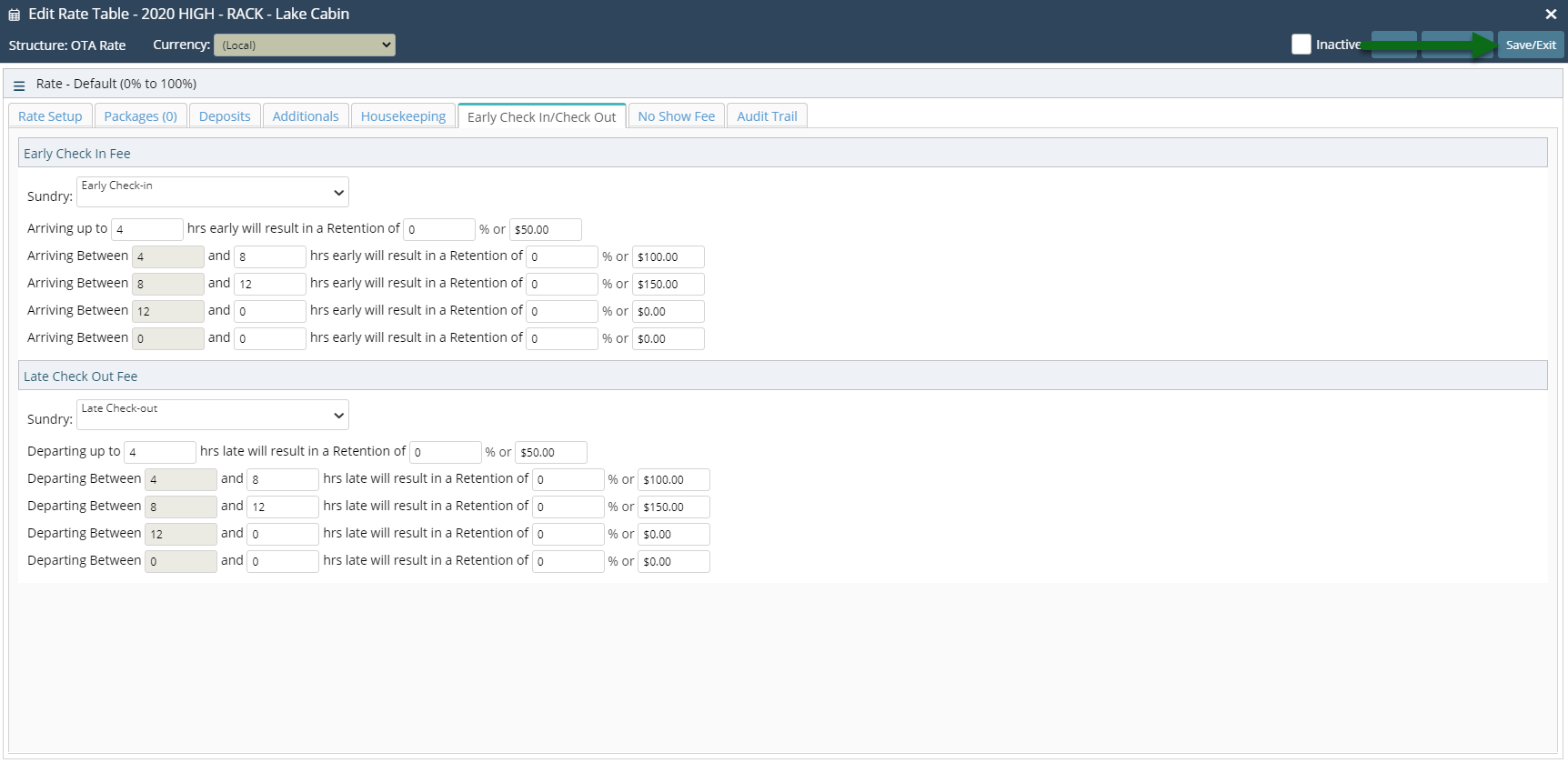Click $0.00 amount in Departing Between 12 row
The width and height of the screenshot is (1568, 763).
click(x=674, y=534)
